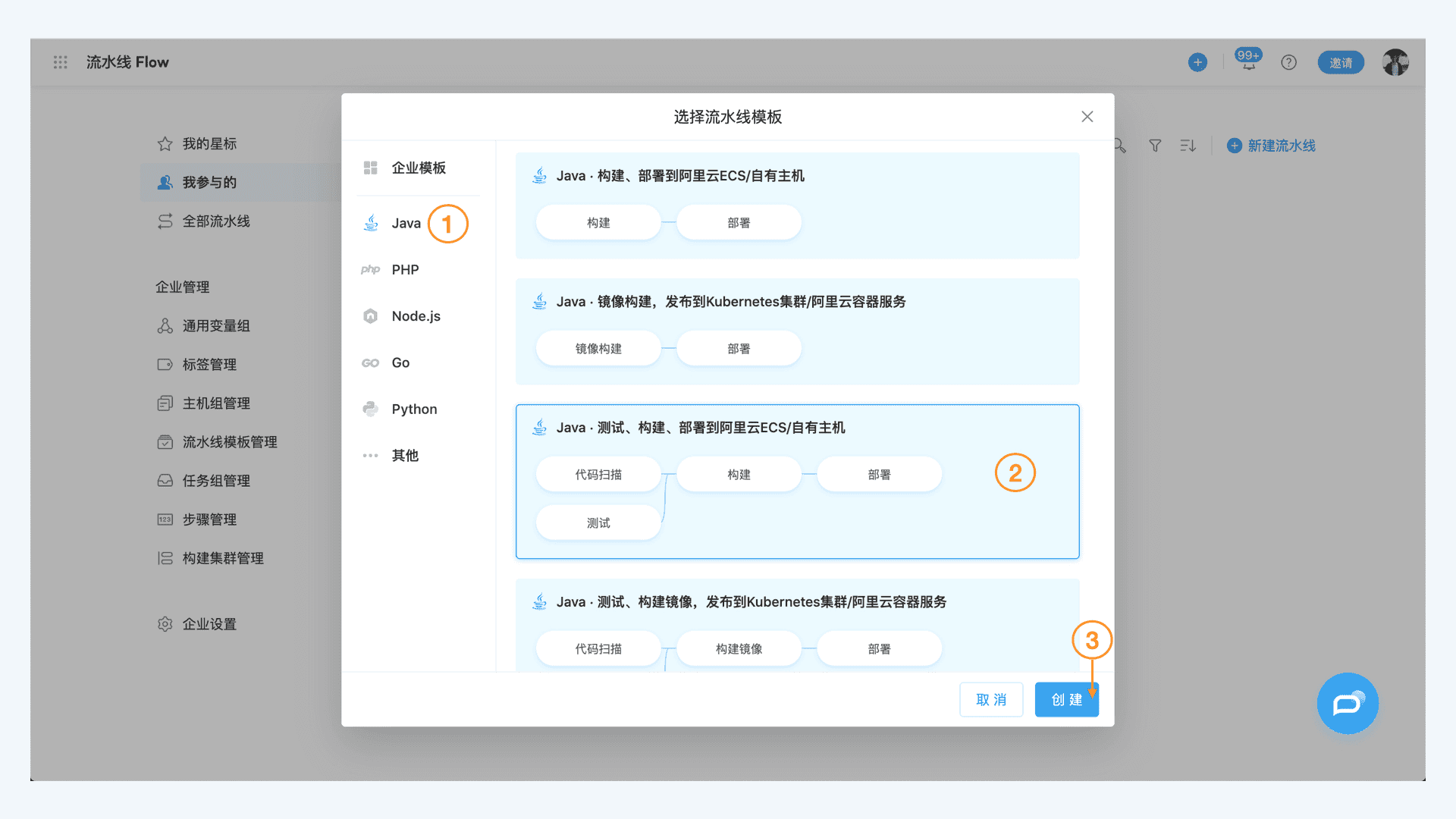Click the 邀请 invite button
The image size is (1456, 819).
pyautogui.click(x=1341, y=62)
